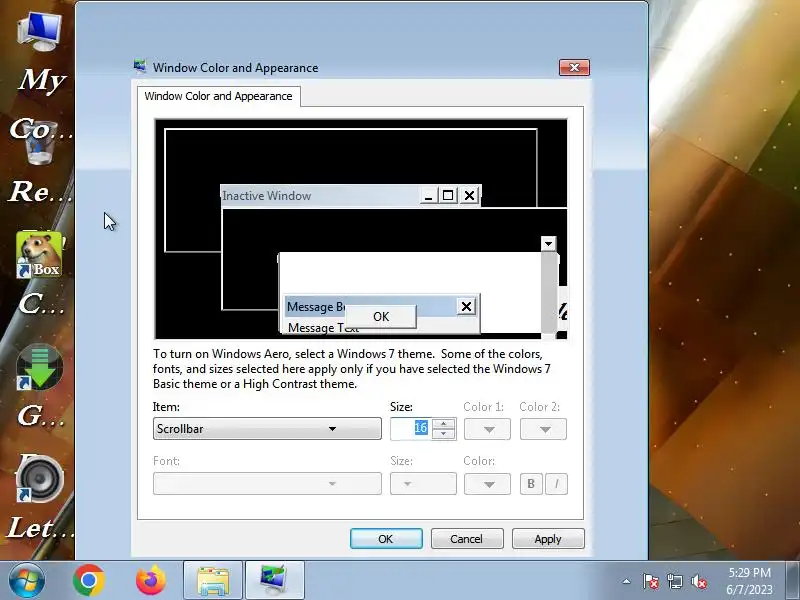Click the item Size field showing 16

[411, 429]
